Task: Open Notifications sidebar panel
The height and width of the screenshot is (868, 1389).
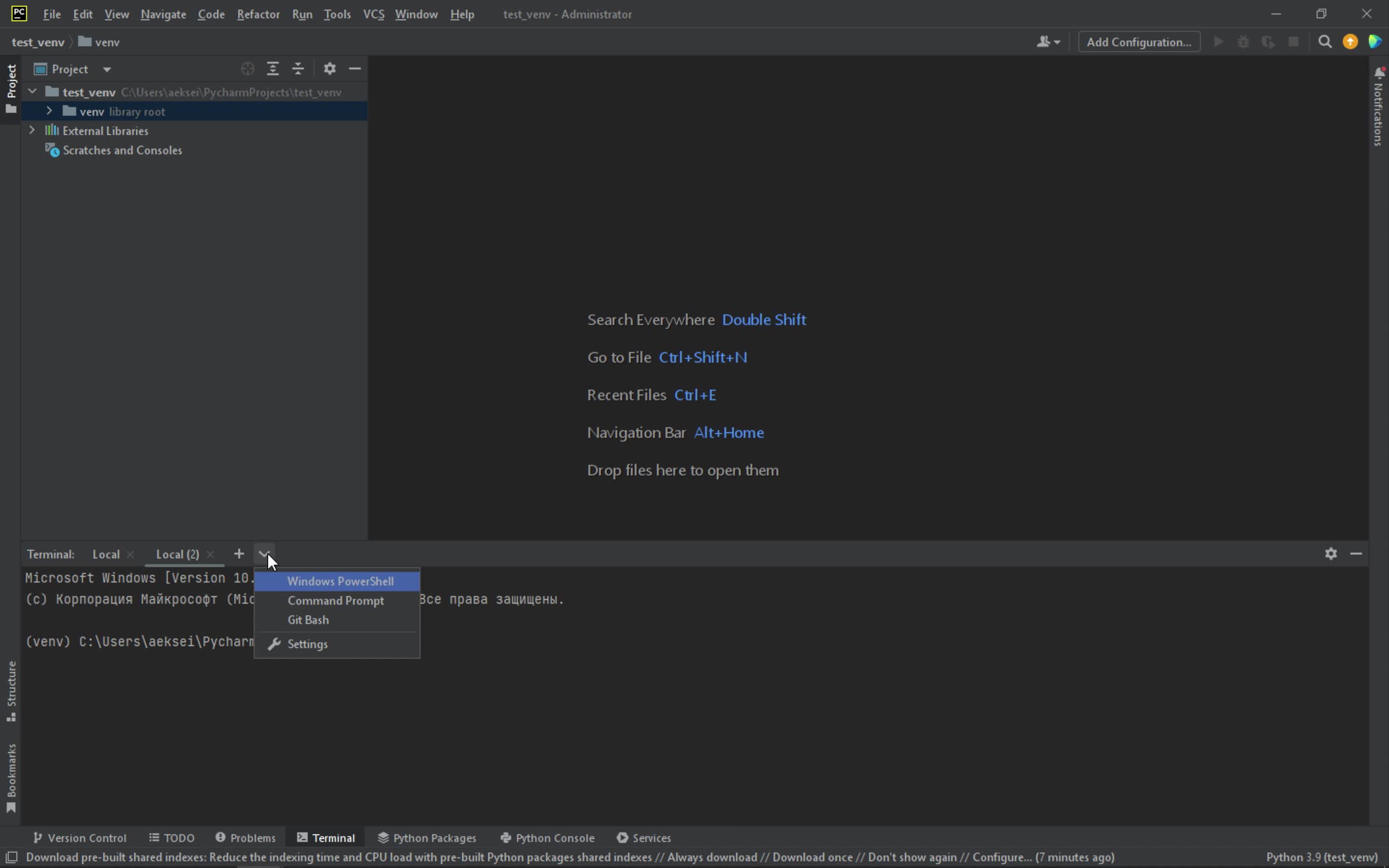Action: tap(1379, 108)
